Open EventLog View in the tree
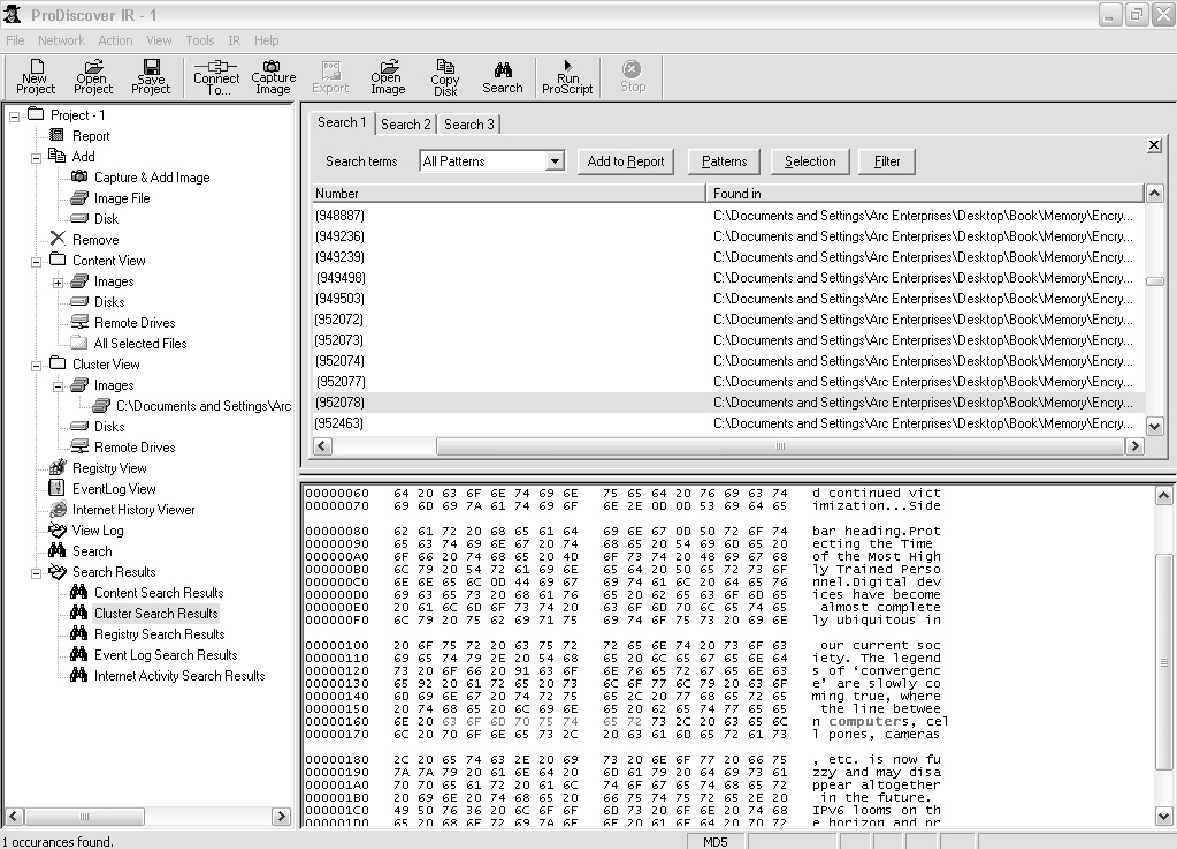This screenshot has height=849, width=1177. click(x=113, y=489)
